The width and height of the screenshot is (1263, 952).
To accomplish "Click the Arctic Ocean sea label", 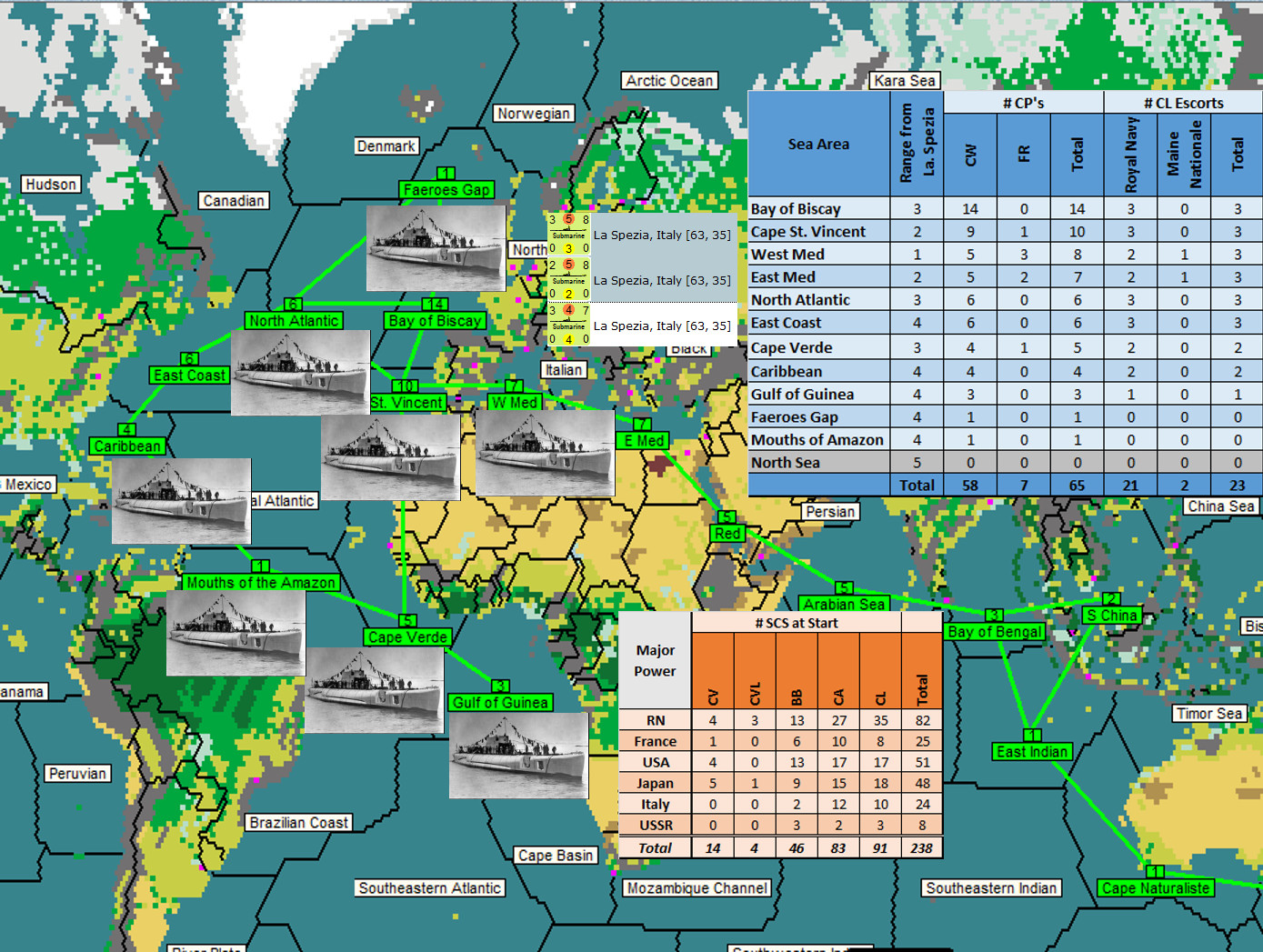I will click(669, 81).
